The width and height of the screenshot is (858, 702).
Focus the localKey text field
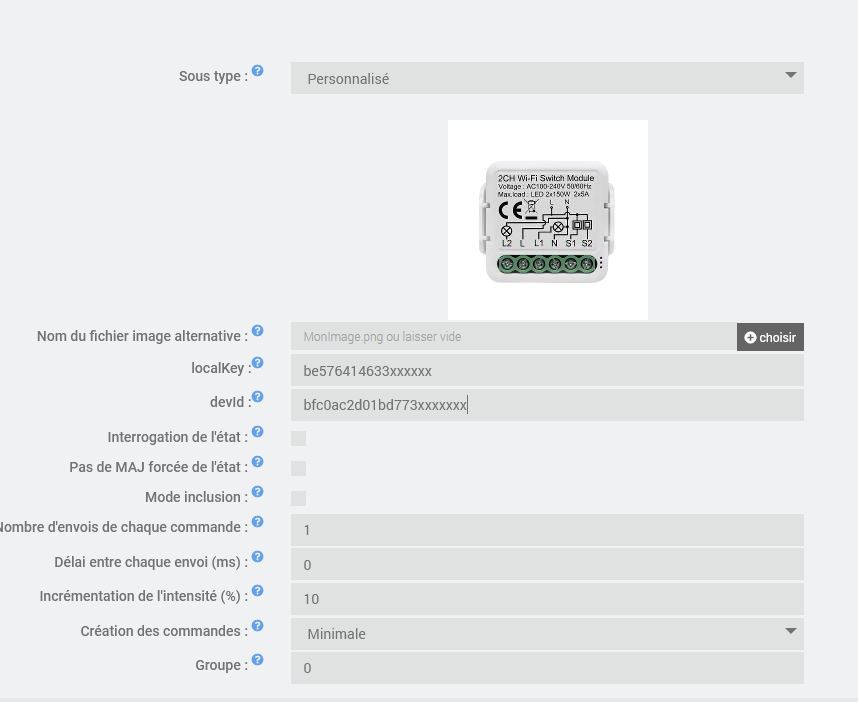[547, 371]
